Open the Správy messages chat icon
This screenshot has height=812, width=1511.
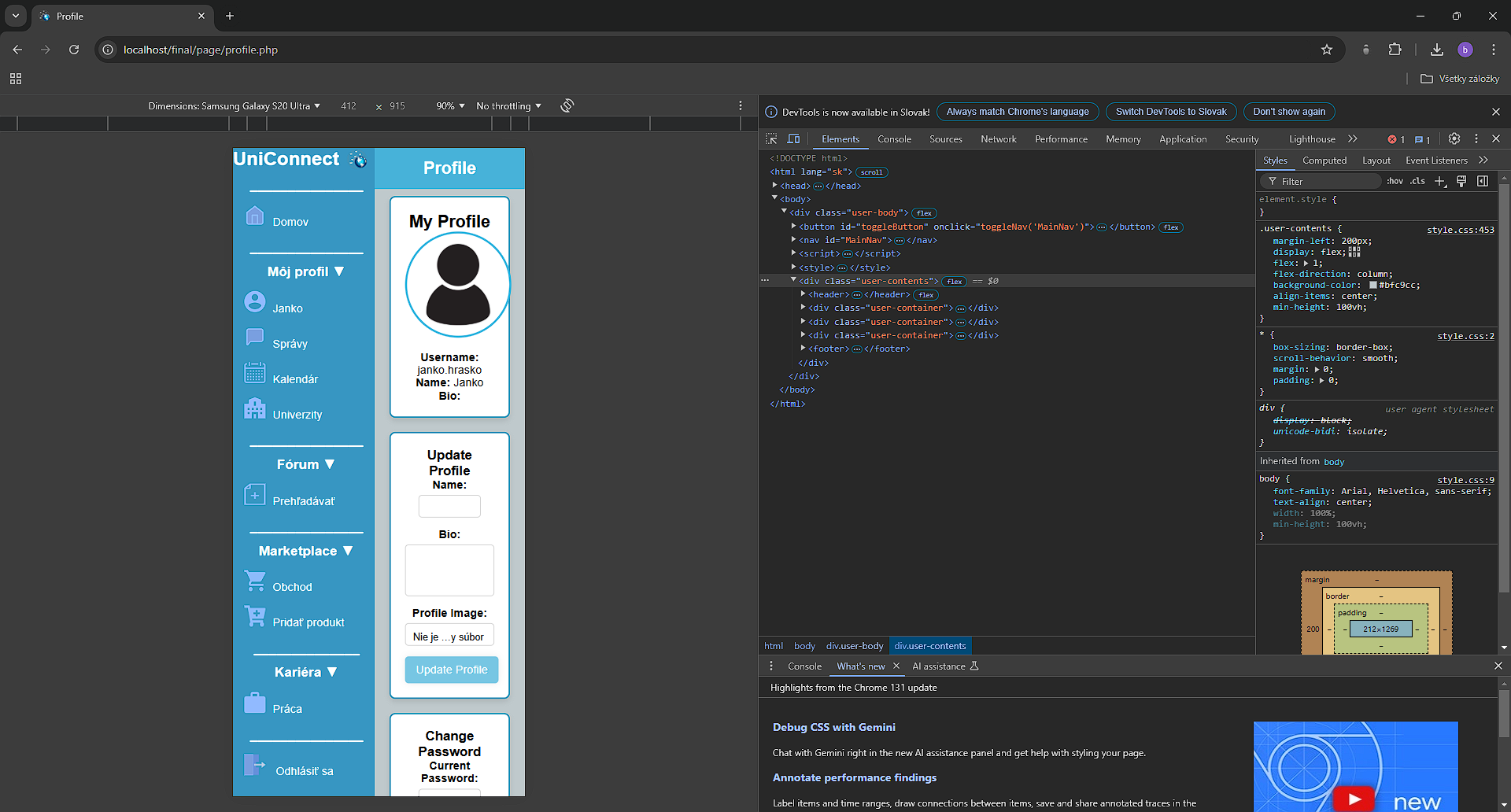[x=255, y=337]
